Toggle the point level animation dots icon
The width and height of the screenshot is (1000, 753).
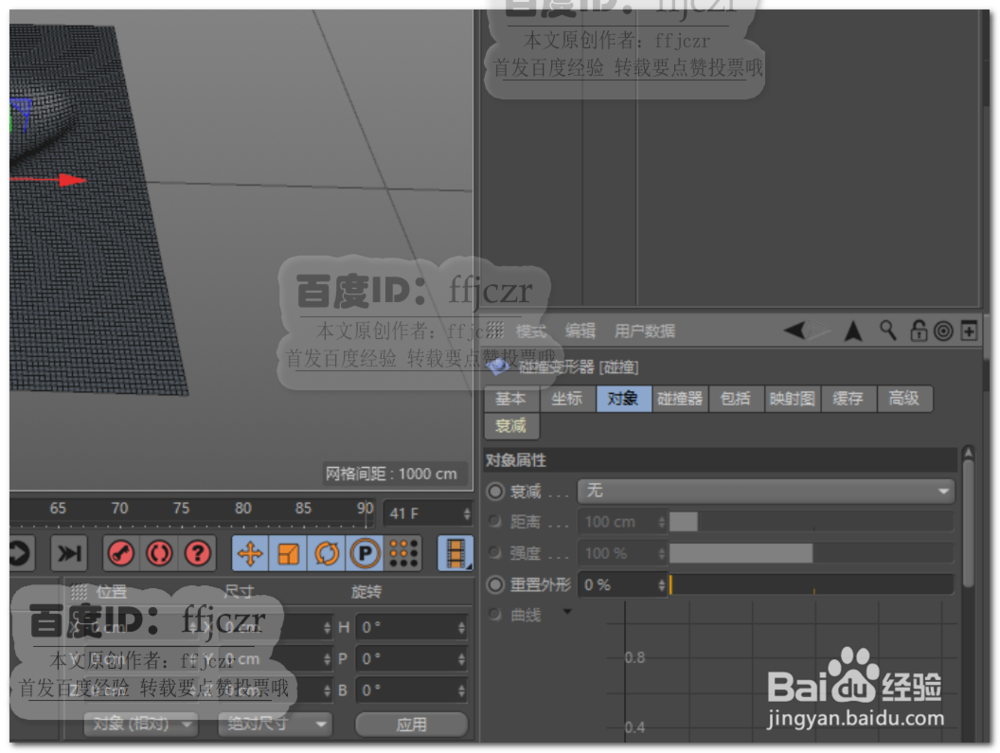[x=403, y=553]
